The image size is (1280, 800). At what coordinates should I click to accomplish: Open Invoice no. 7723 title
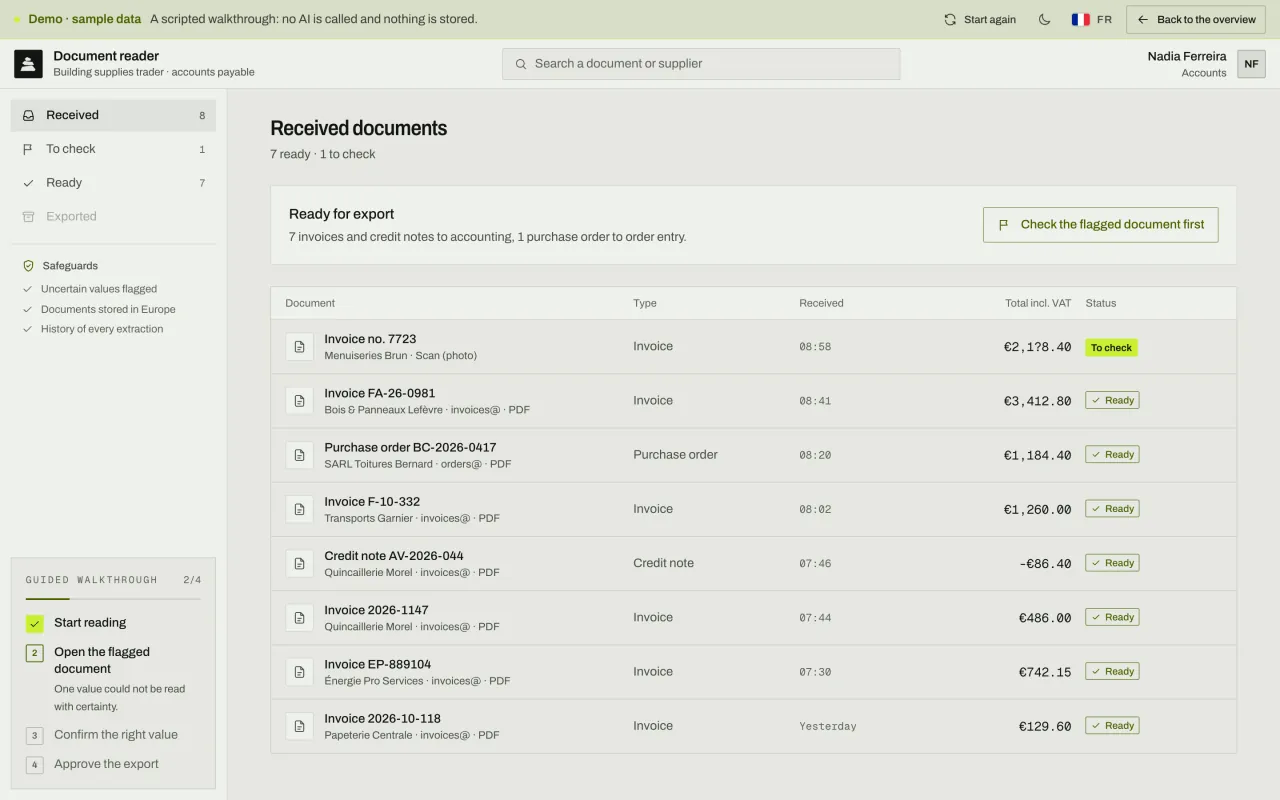(370, 339)
